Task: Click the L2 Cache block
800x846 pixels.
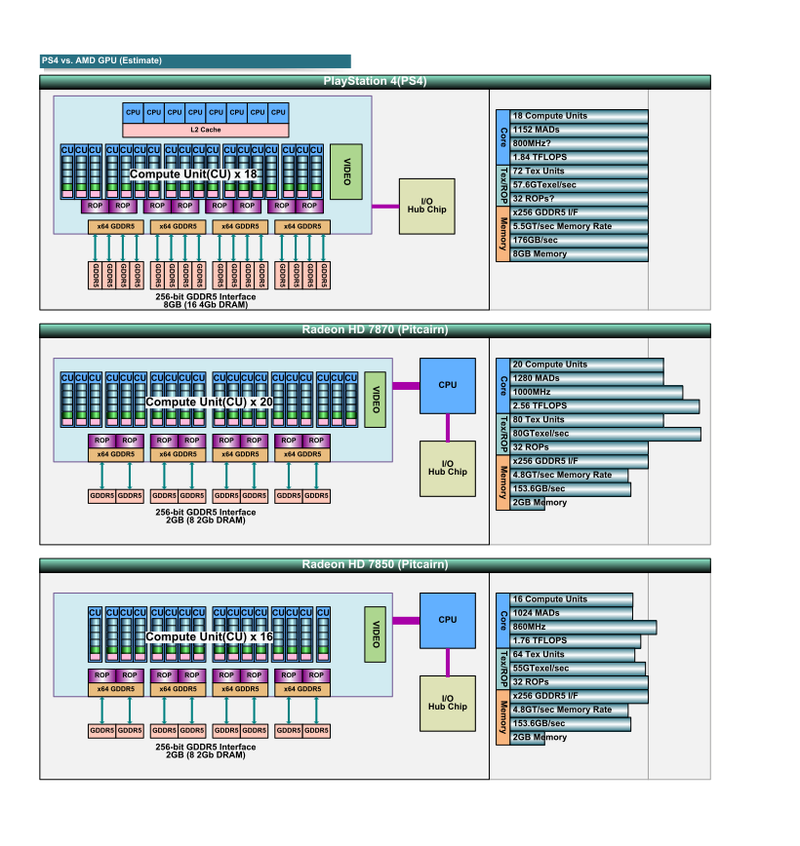Action: (206, 130)
